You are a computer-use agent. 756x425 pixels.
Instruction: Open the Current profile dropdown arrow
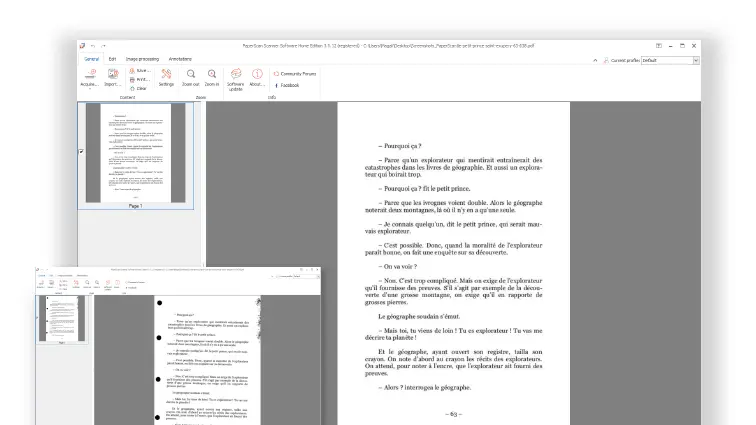coord(696,60)
